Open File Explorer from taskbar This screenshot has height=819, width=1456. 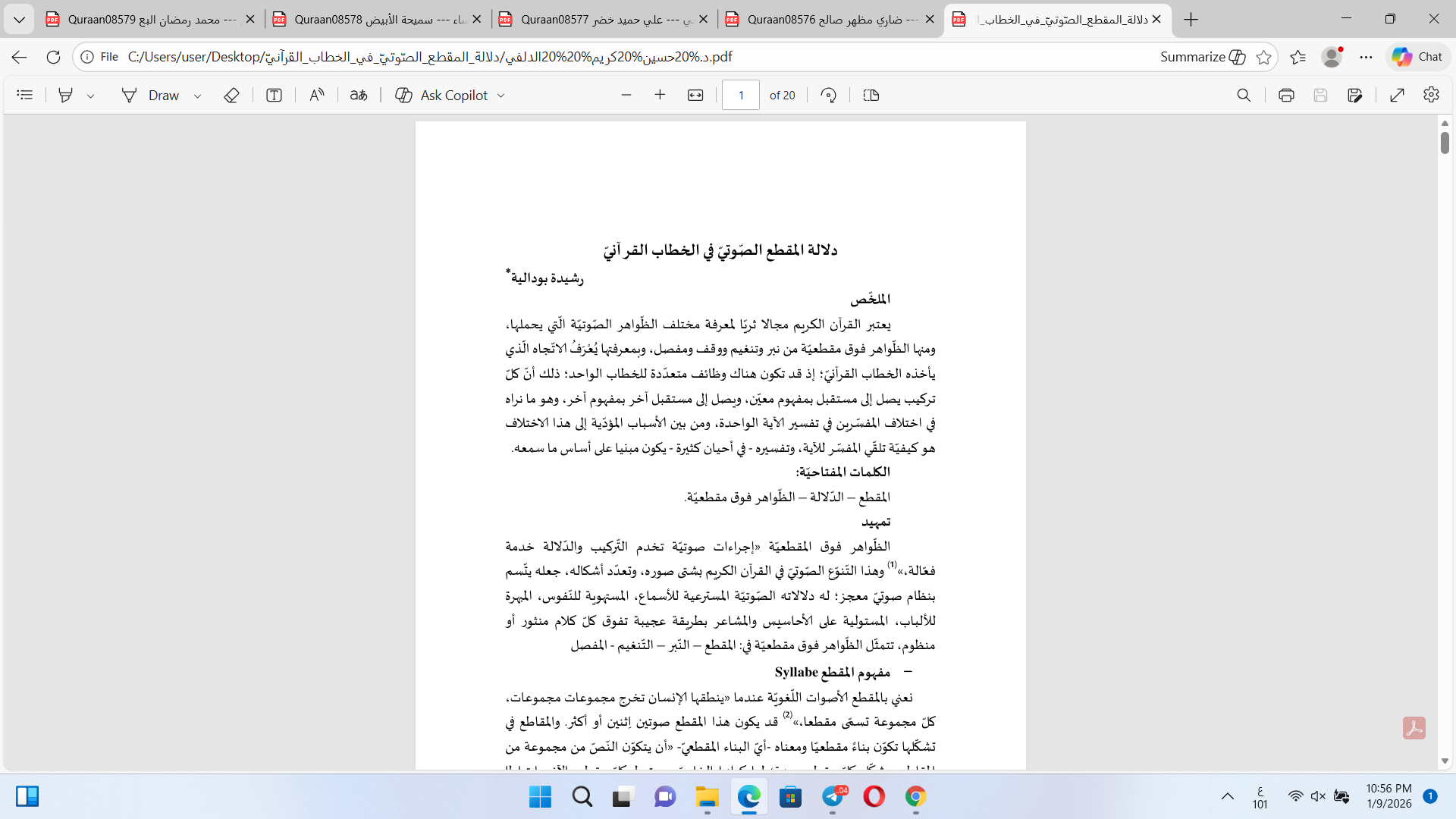click(x=707, y=796)
